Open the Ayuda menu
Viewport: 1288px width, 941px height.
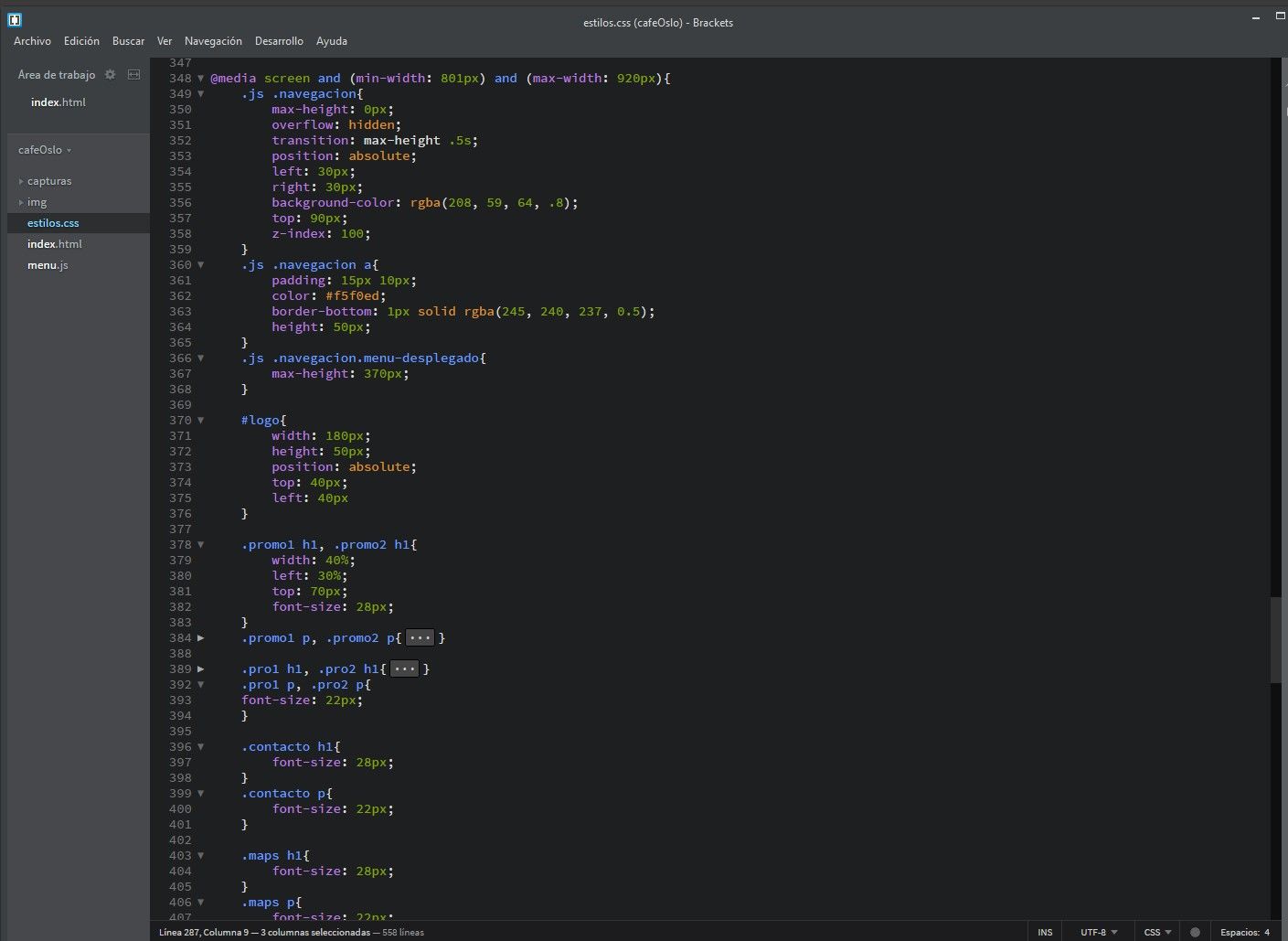332,41
